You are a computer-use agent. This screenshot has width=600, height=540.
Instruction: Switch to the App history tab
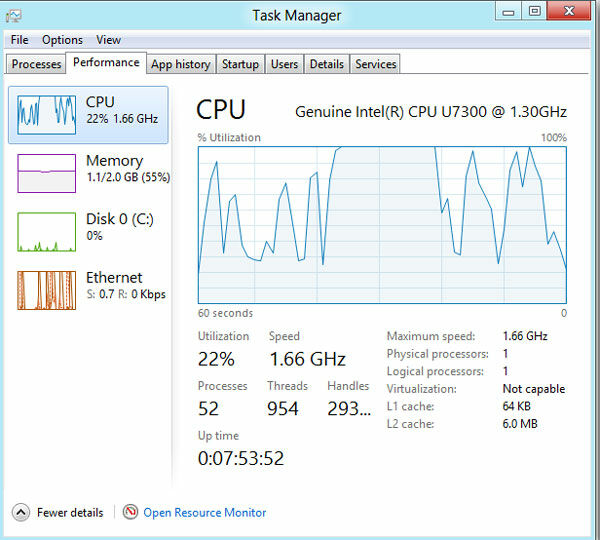[x=181, y=64]
